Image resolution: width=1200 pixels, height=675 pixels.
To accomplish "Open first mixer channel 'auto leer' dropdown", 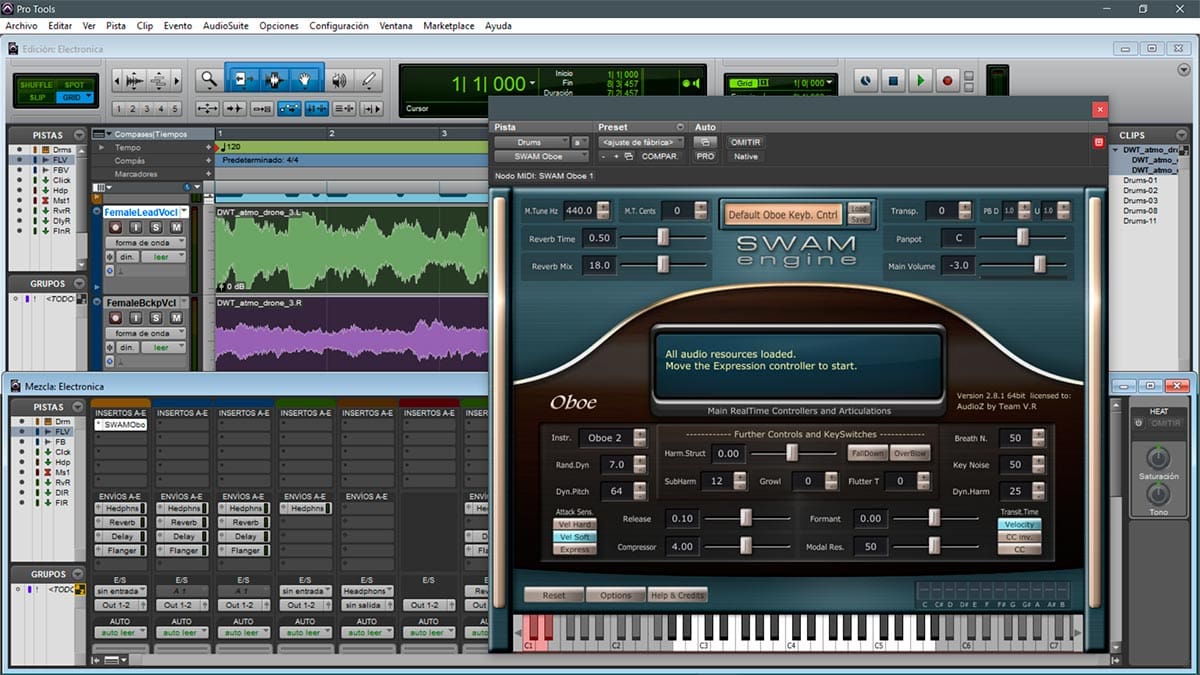I will tap(122, 633).
